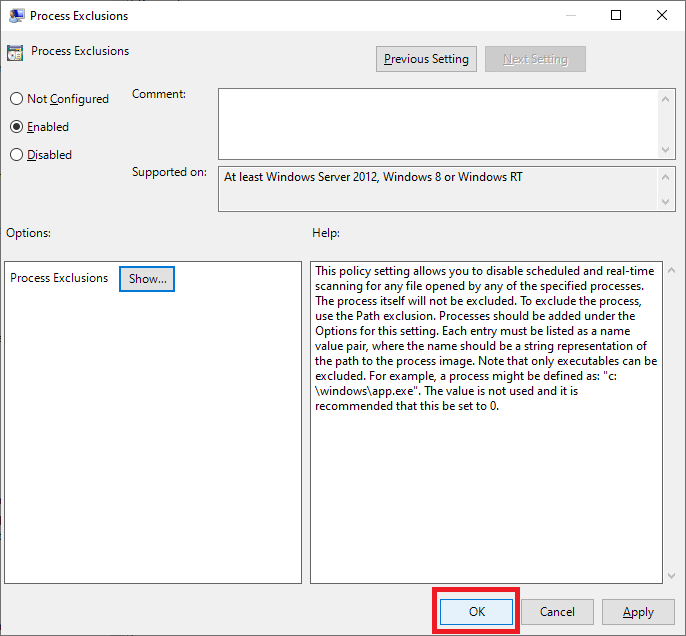Apply the policy setting
Viewport: 686px width, 636px height.
coord(638,612)
